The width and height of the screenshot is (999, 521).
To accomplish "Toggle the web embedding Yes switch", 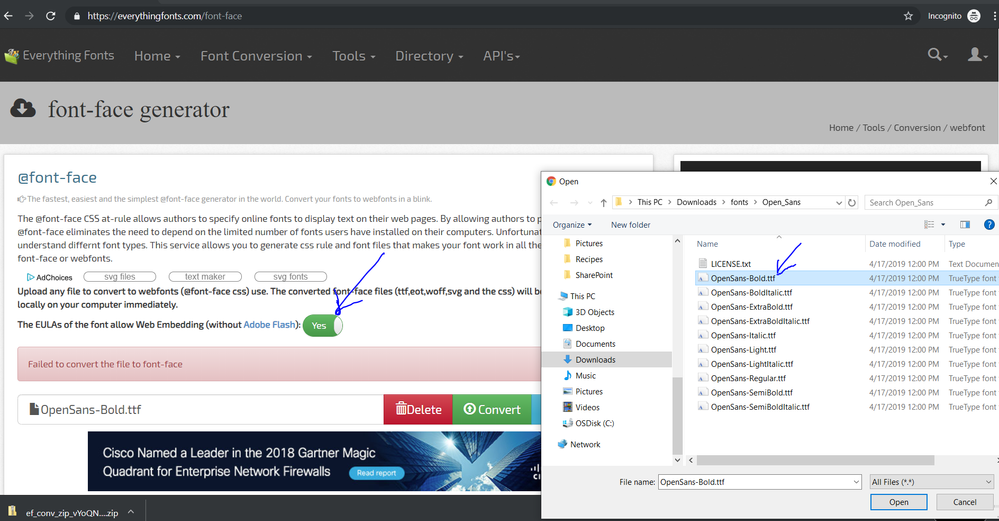I will point(322,325).
